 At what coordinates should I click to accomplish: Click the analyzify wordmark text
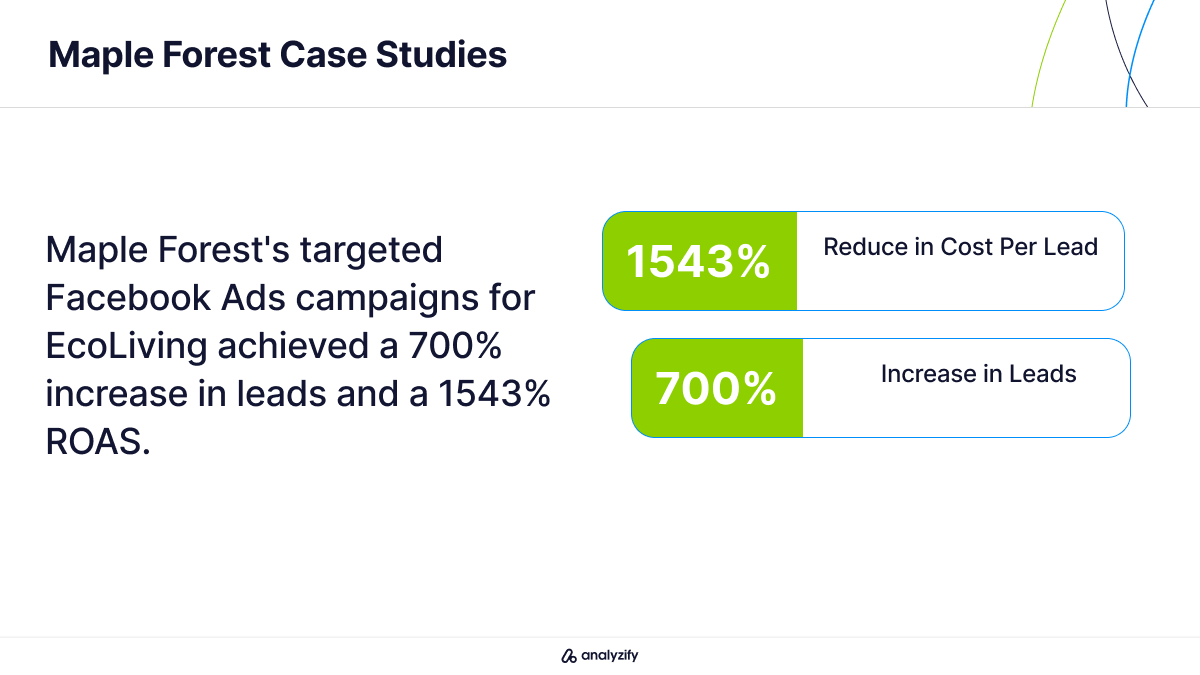(610, 656)
